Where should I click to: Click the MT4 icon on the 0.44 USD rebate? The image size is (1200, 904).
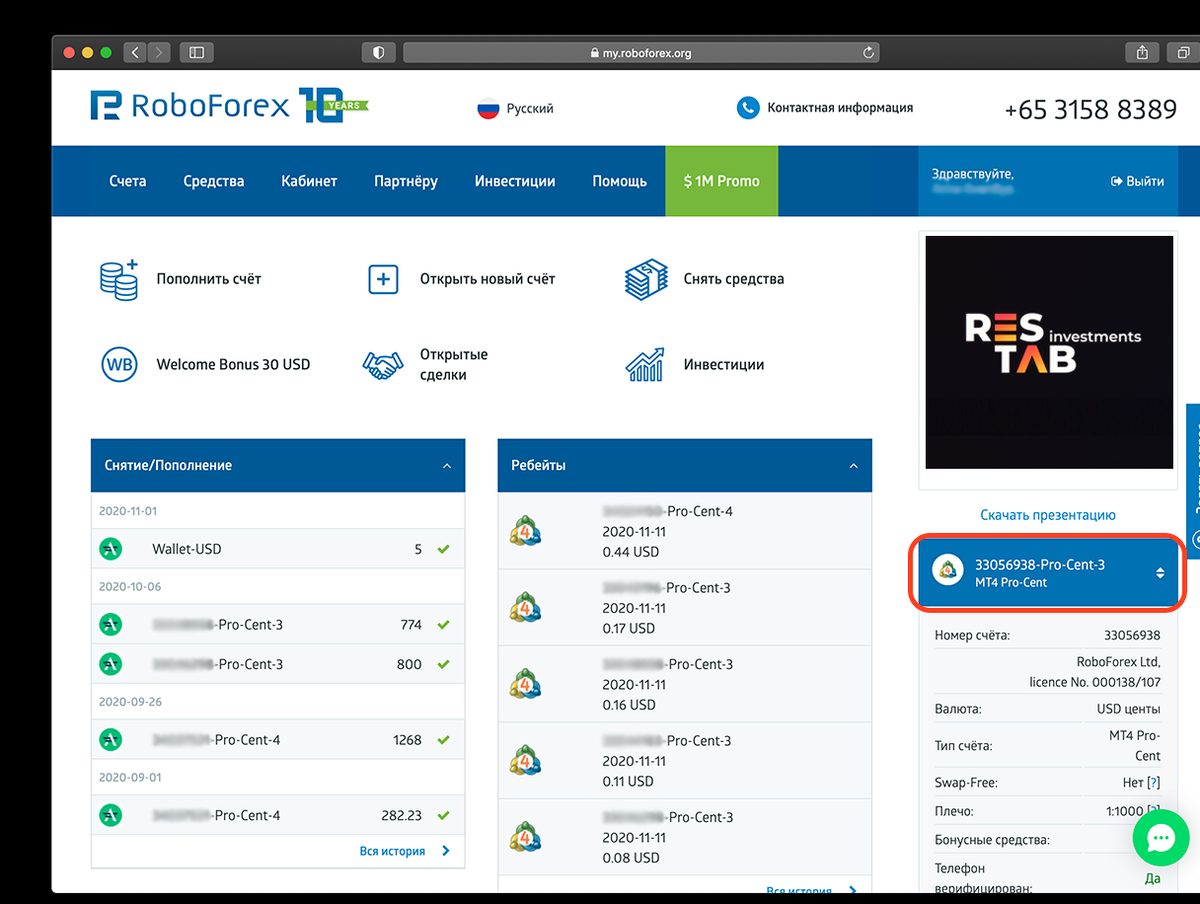click(525, 531)
